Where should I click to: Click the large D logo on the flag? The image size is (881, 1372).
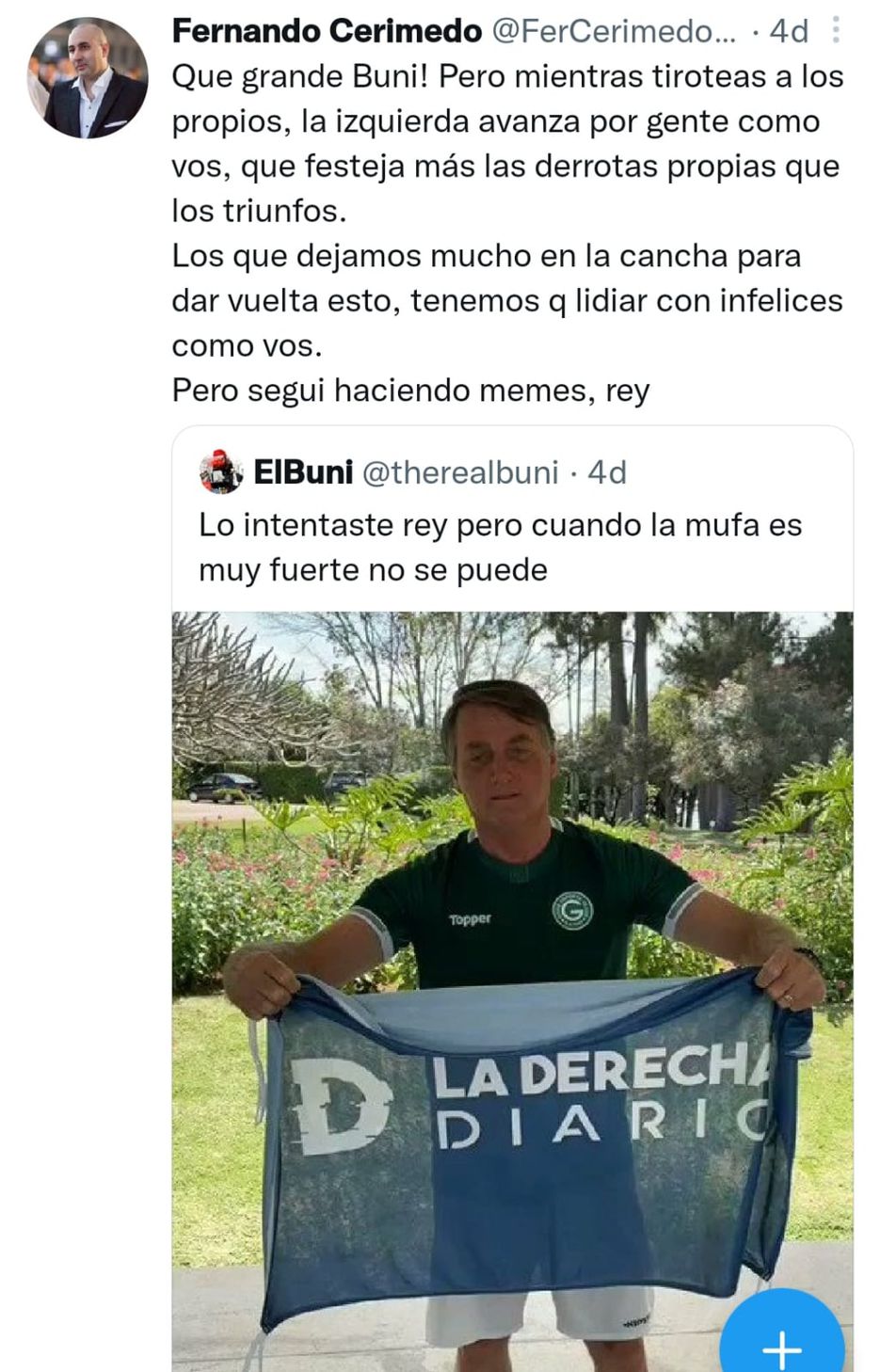point(341,1105)
